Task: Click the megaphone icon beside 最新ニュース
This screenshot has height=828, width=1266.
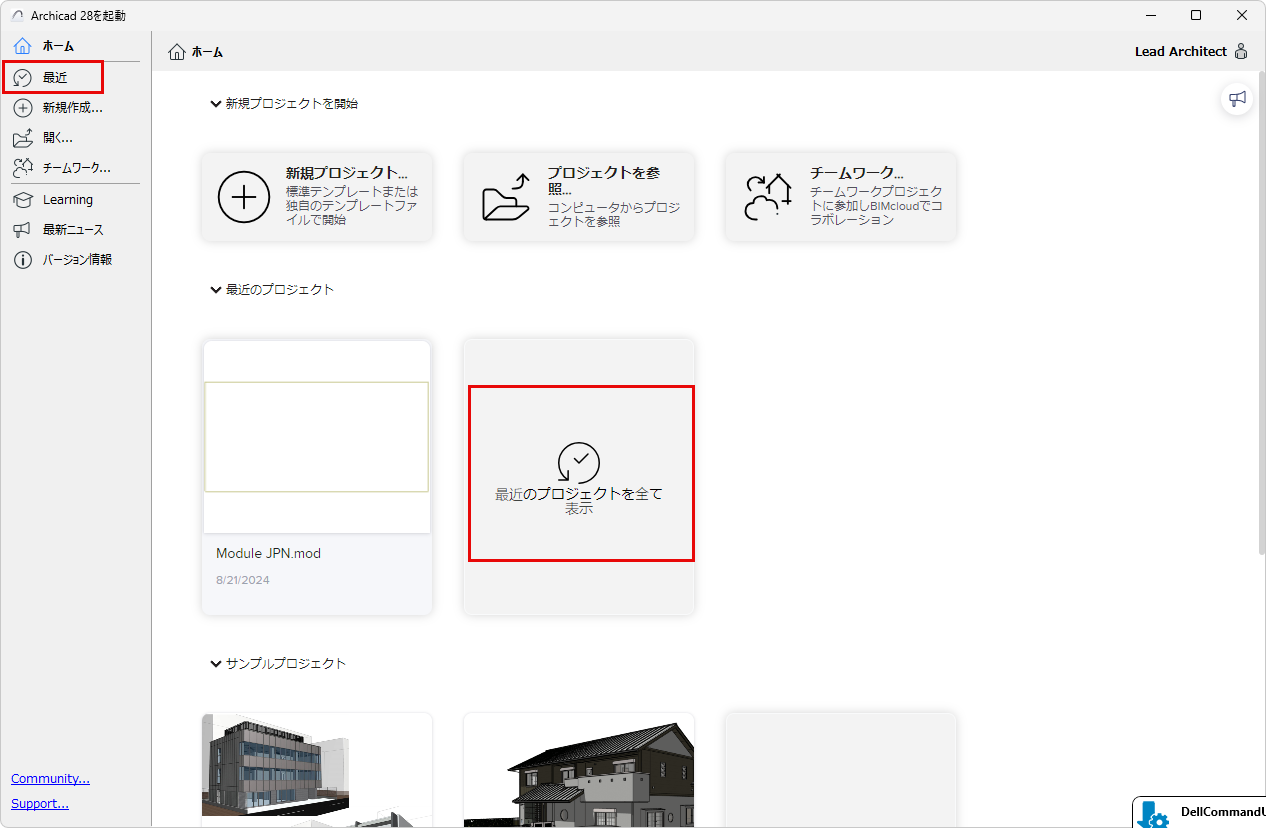Action: pyautogui.click(x=23, y=230)
